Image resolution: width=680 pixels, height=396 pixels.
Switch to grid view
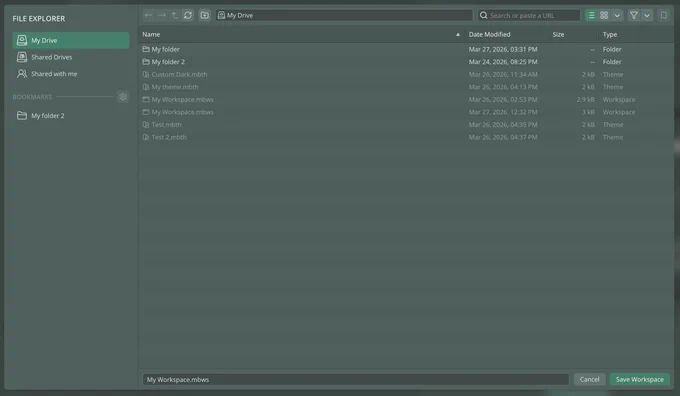tap(604, 16)
